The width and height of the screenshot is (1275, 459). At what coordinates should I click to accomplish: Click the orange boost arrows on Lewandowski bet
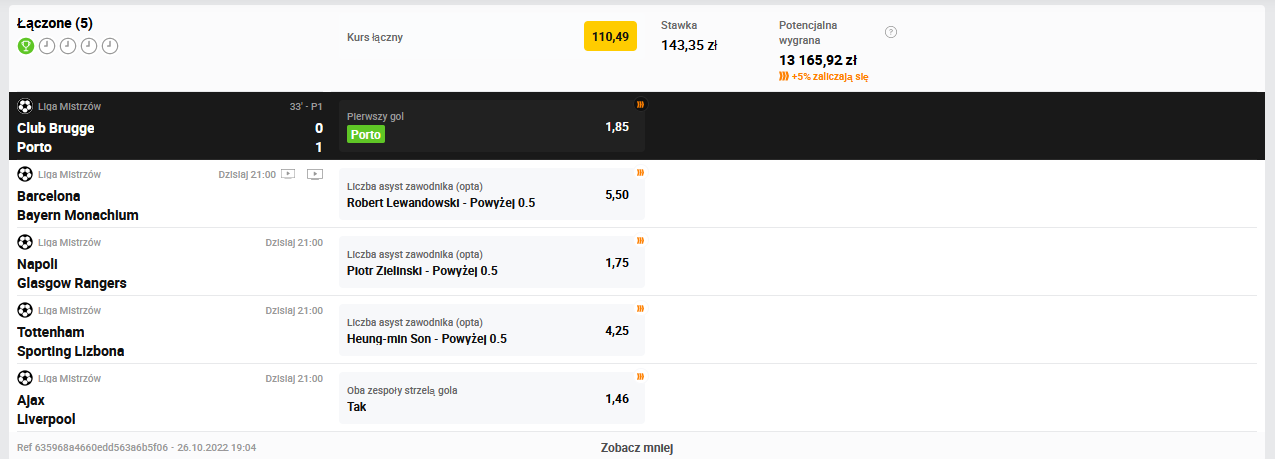[640, 173]
